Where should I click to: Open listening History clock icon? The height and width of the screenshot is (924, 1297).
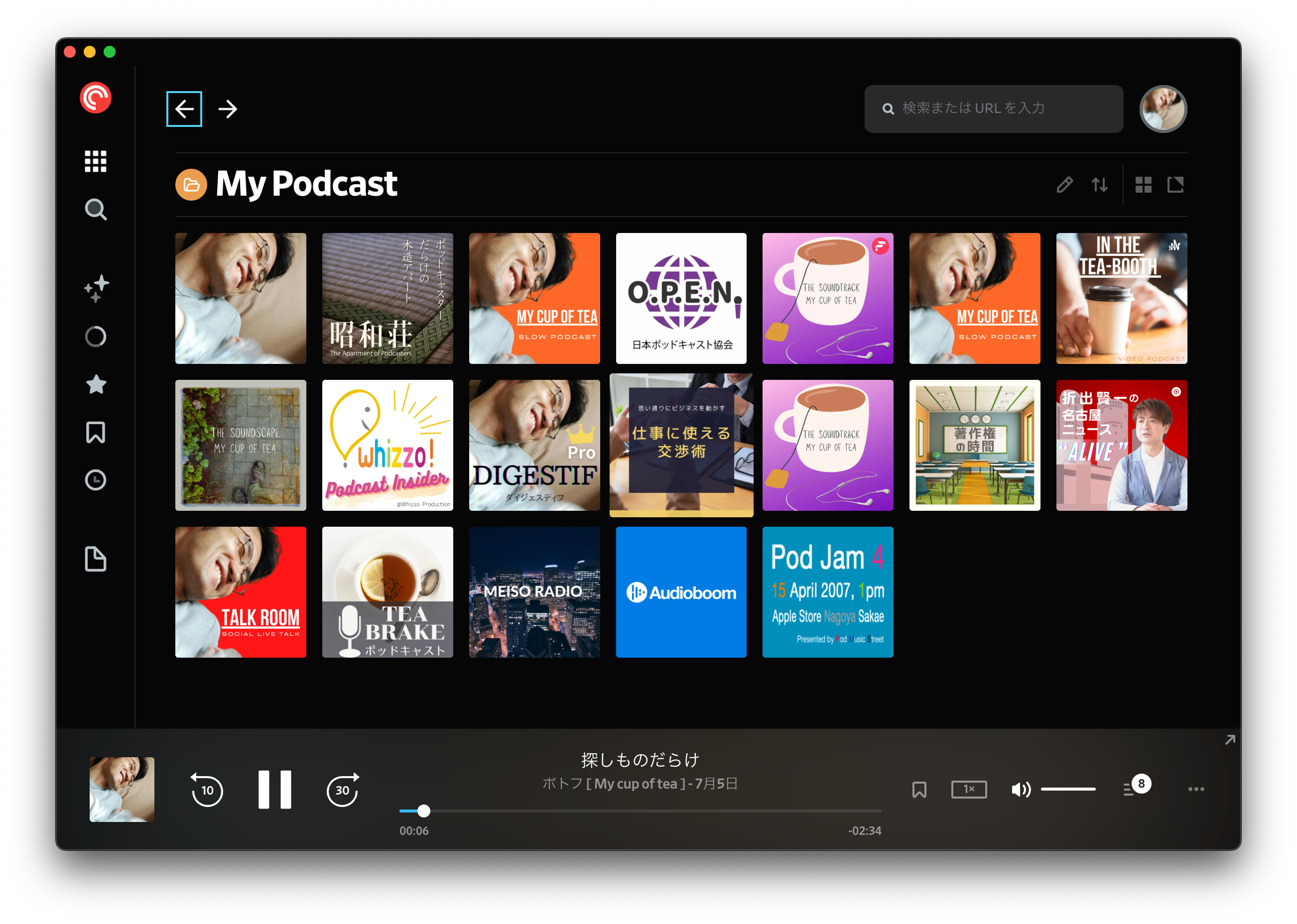point(96,480)
